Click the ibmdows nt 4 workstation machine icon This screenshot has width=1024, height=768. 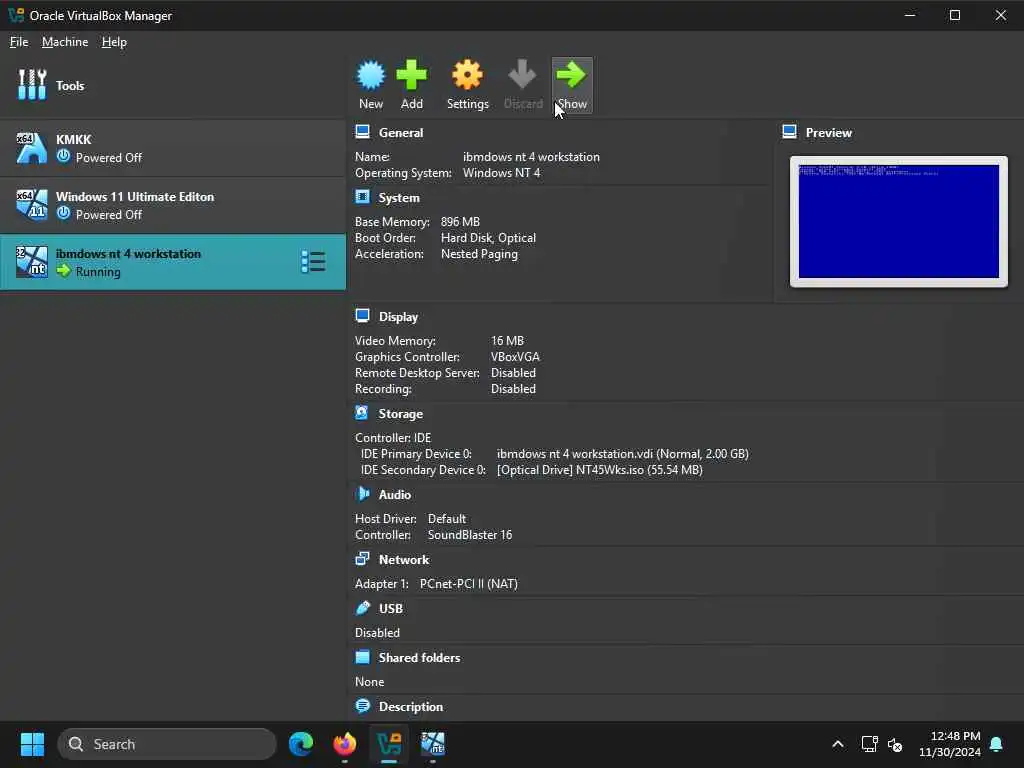(x=32, y=262)
